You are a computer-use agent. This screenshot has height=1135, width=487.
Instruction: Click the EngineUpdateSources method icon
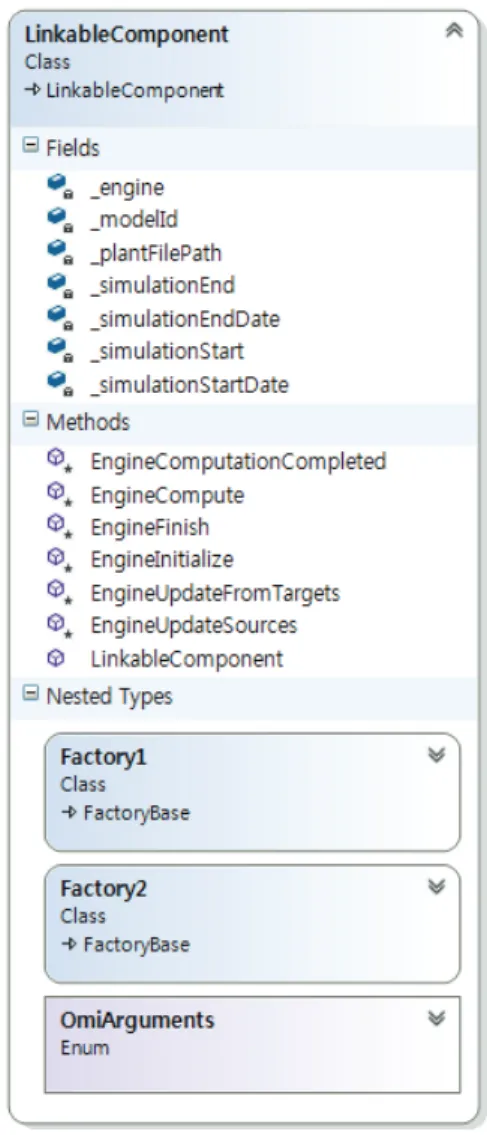click(59, 625)
